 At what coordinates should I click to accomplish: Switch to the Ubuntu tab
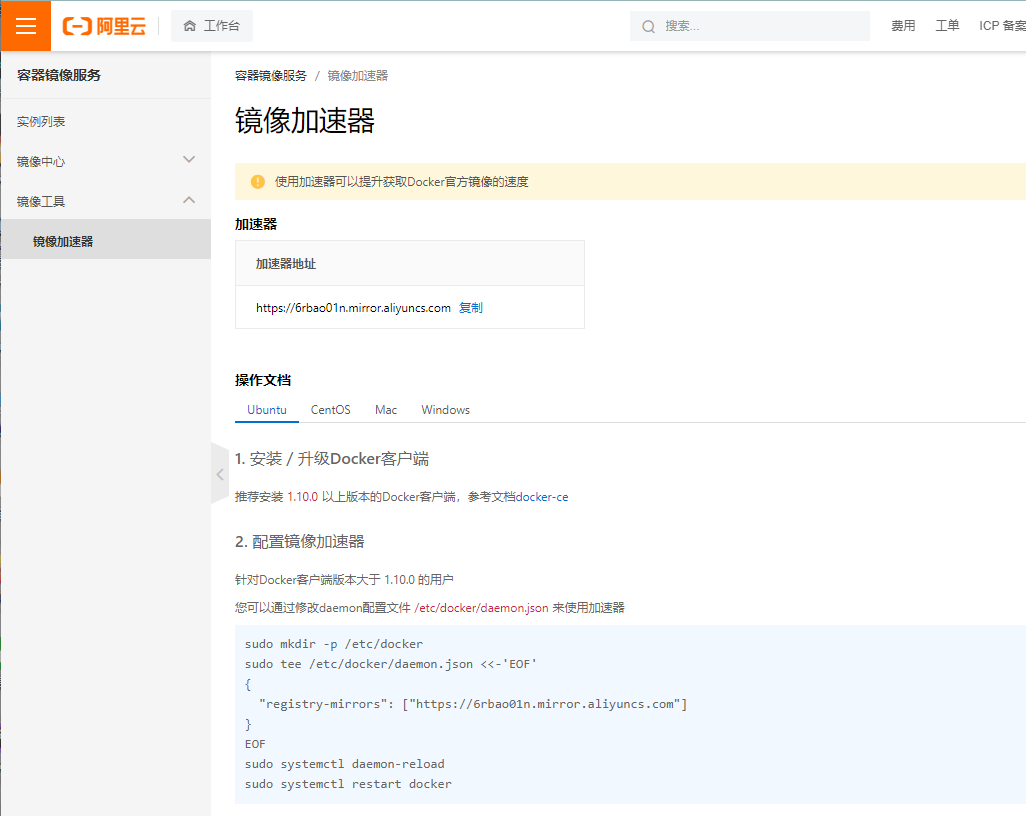(x=267, y=410)
